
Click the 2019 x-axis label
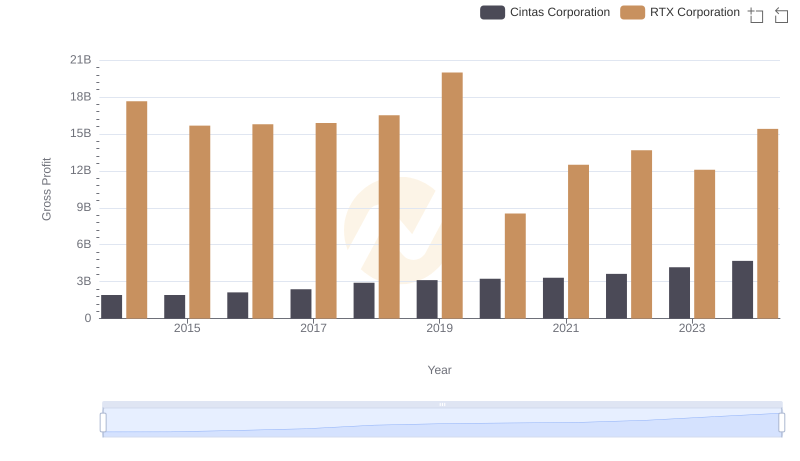[x=439, y=328]
